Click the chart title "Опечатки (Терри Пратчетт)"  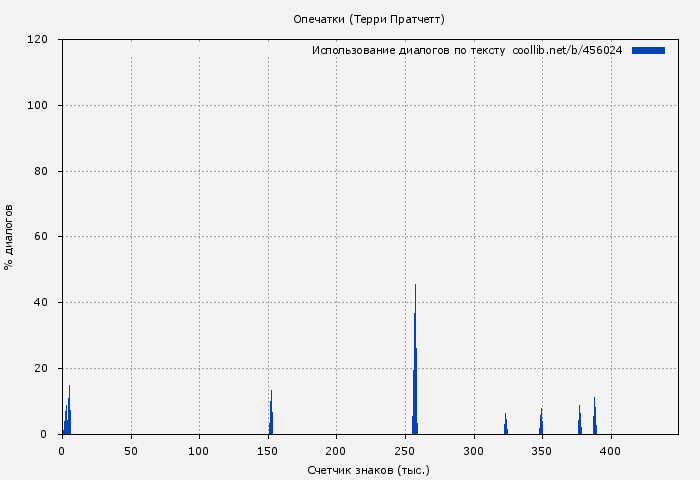coord(369,19)
